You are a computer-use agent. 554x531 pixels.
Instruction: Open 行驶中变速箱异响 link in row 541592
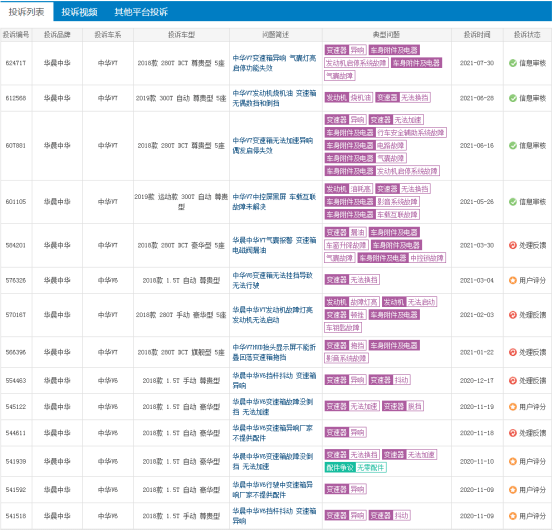pyautogui.click(x=273, y=489)
